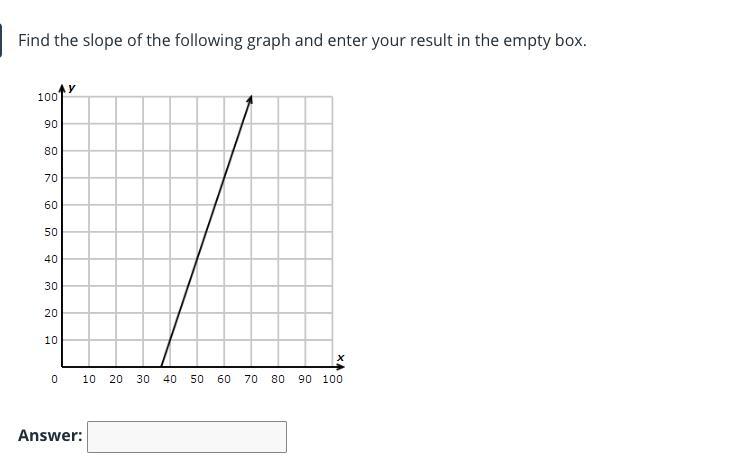The width and height of the screenshot is (740, 473).
Task: Click the 90 label on the y-axis
Action: click(51, 124)
